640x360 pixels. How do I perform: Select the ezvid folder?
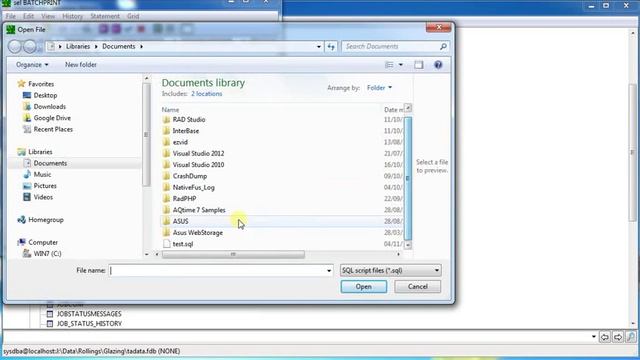[180, 142]
